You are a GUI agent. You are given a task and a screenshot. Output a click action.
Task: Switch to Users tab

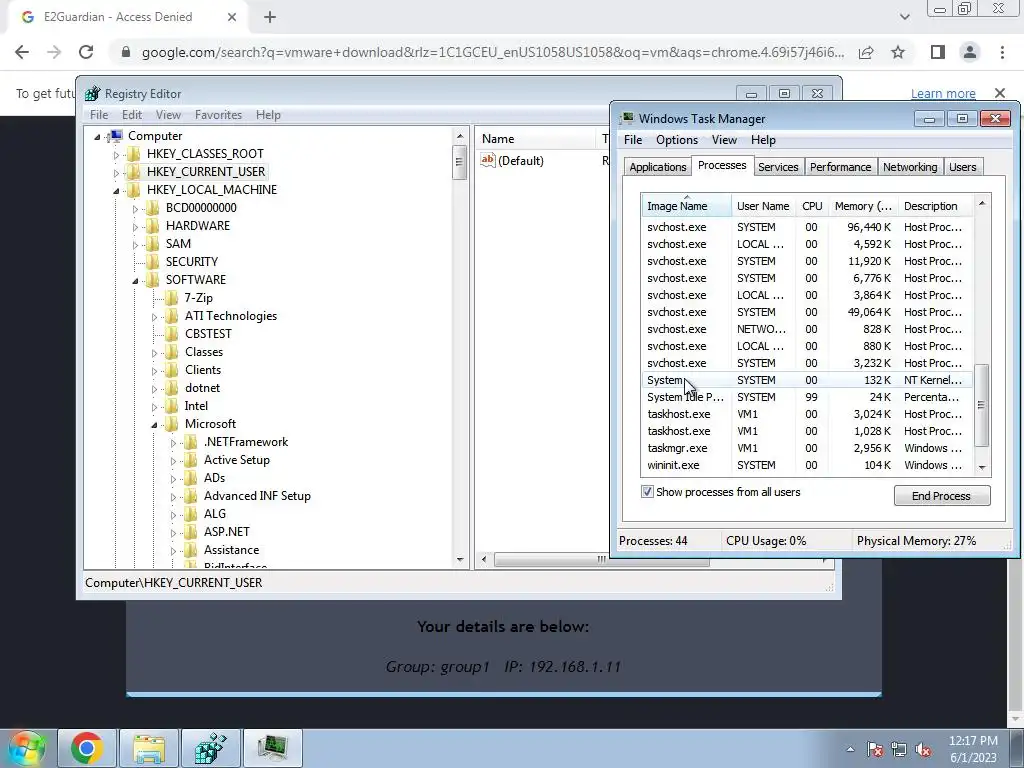[x=962, y=167]
